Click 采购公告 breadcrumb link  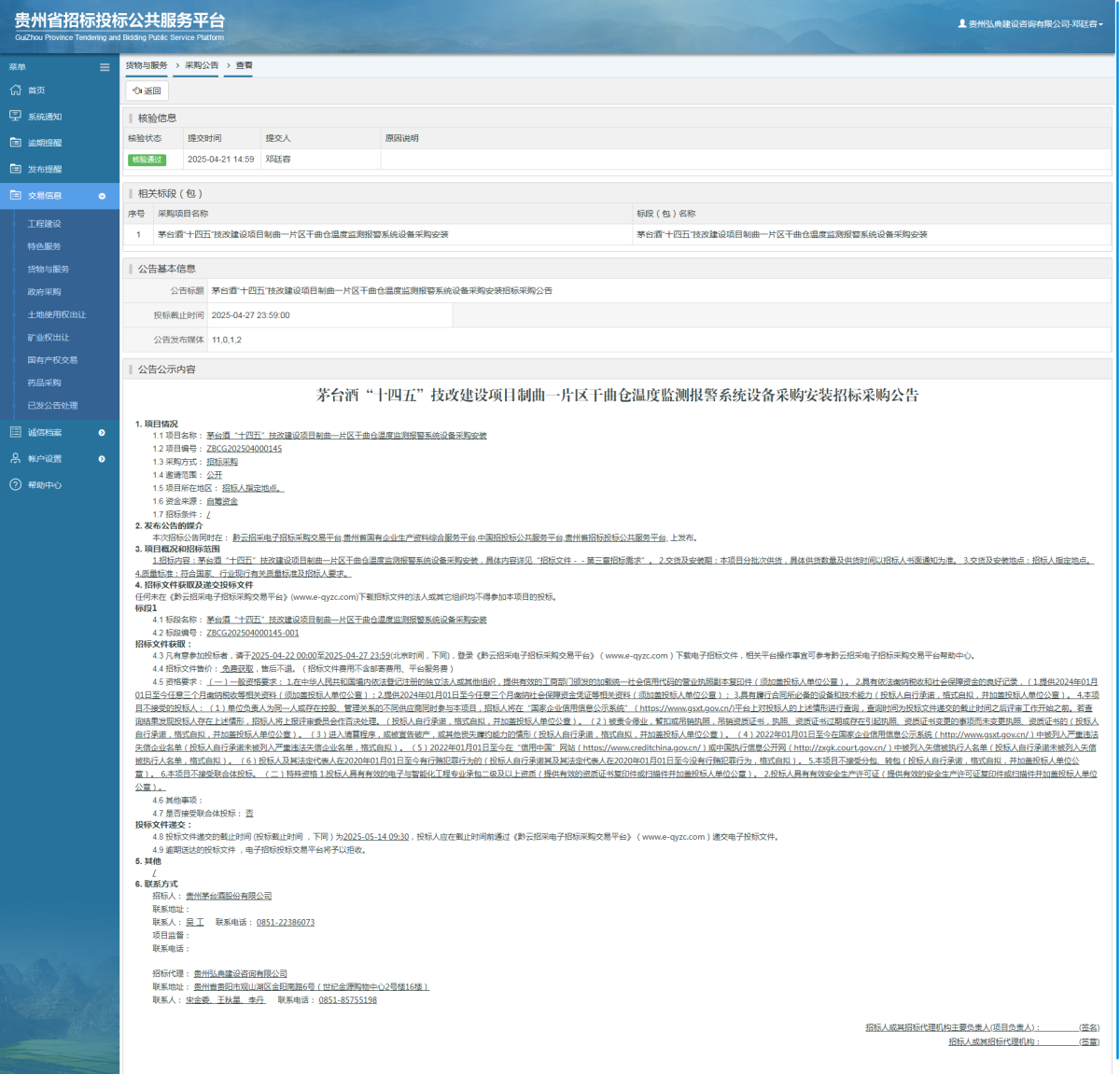(x=201, y=65)
